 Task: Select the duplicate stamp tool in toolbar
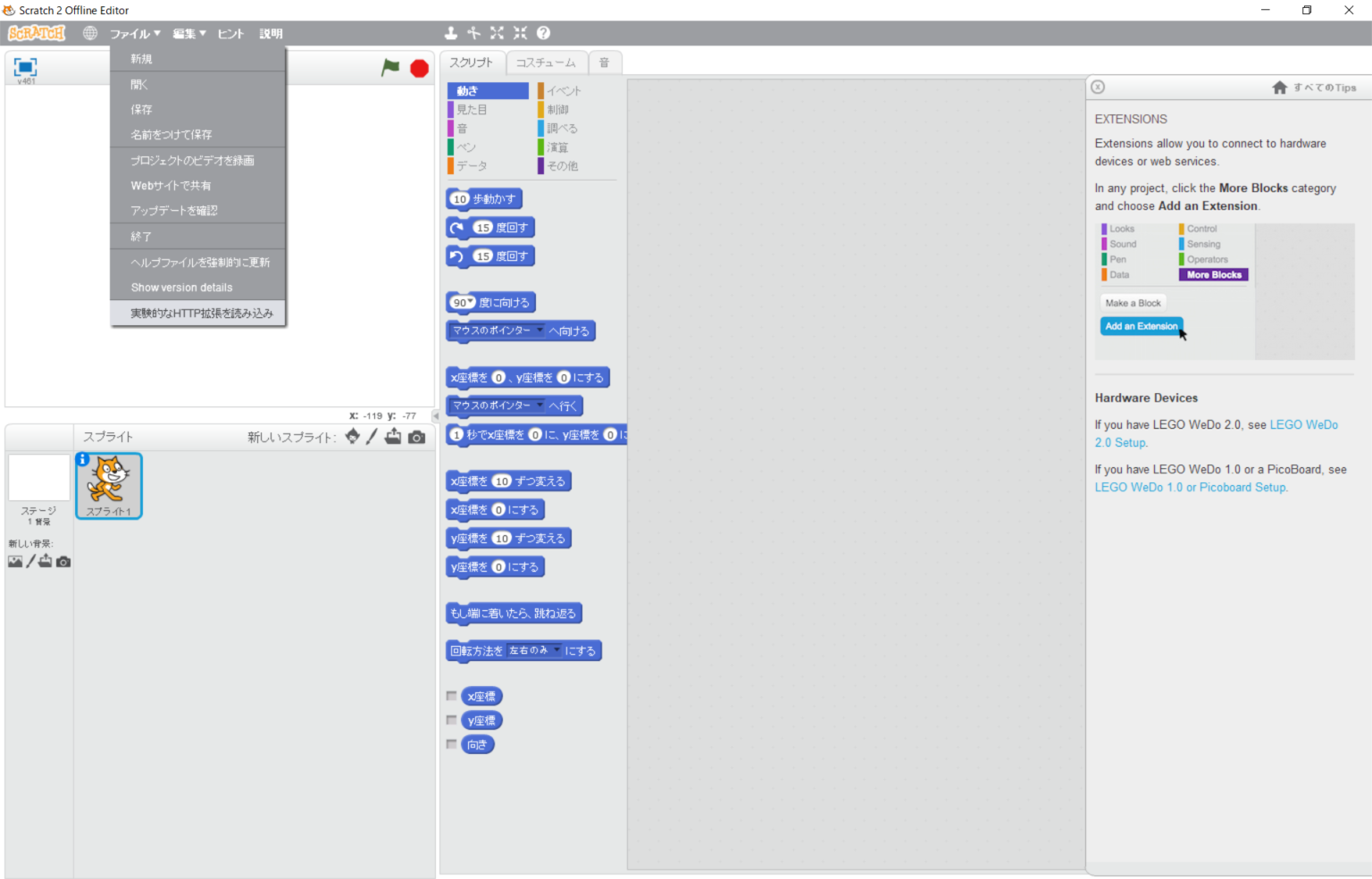tap(451, 33)
